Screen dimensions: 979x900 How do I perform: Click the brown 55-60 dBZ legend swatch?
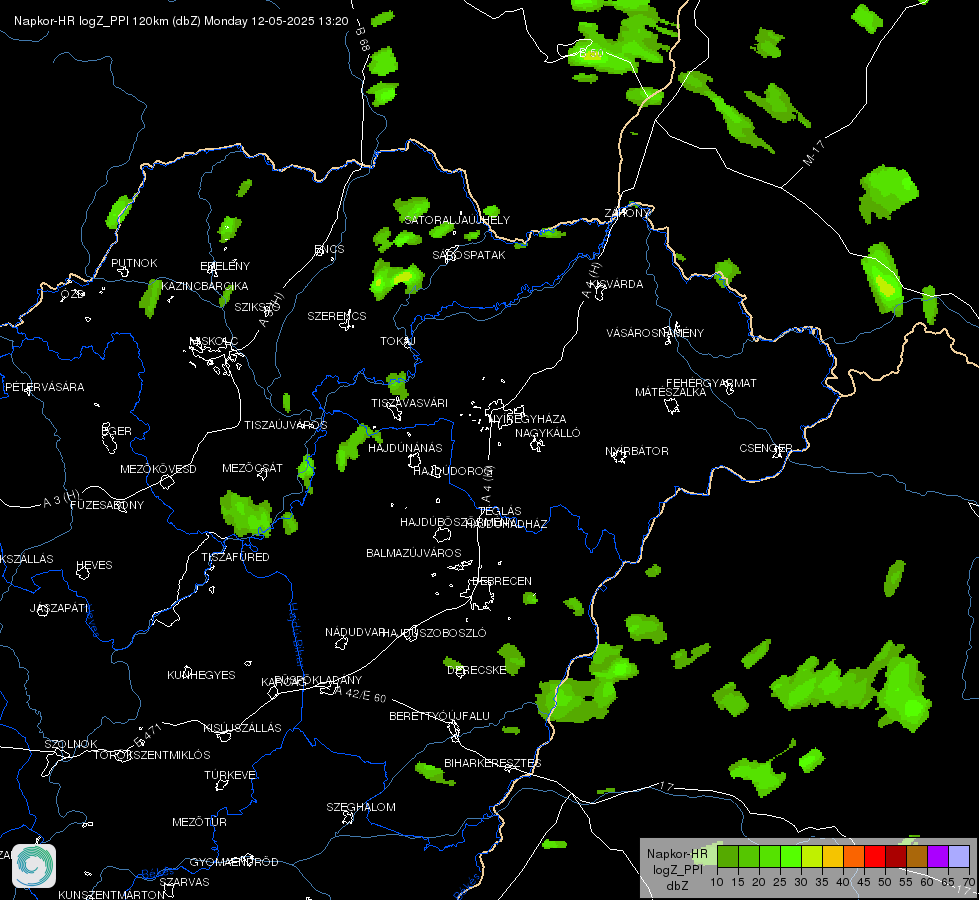917,856
